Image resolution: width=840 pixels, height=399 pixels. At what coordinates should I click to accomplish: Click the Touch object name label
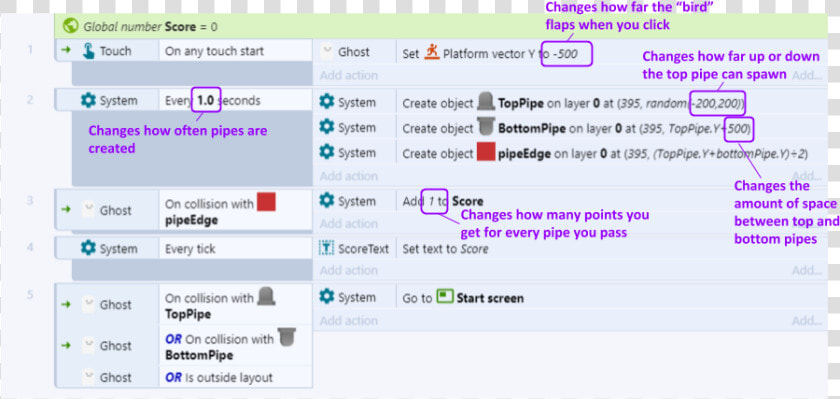pyautogui.click(x=115, y=51)
